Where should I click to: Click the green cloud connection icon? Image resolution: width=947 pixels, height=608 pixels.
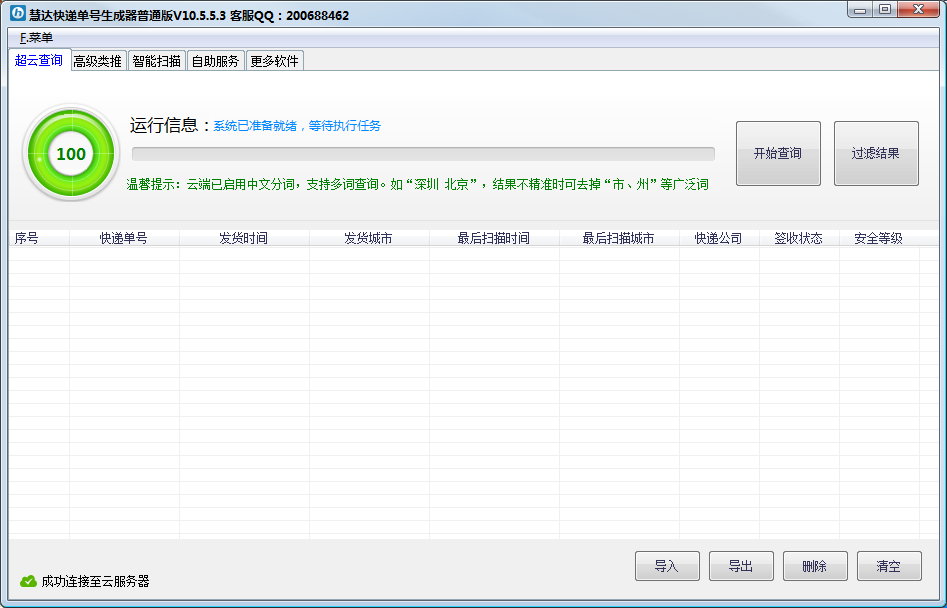28,581
